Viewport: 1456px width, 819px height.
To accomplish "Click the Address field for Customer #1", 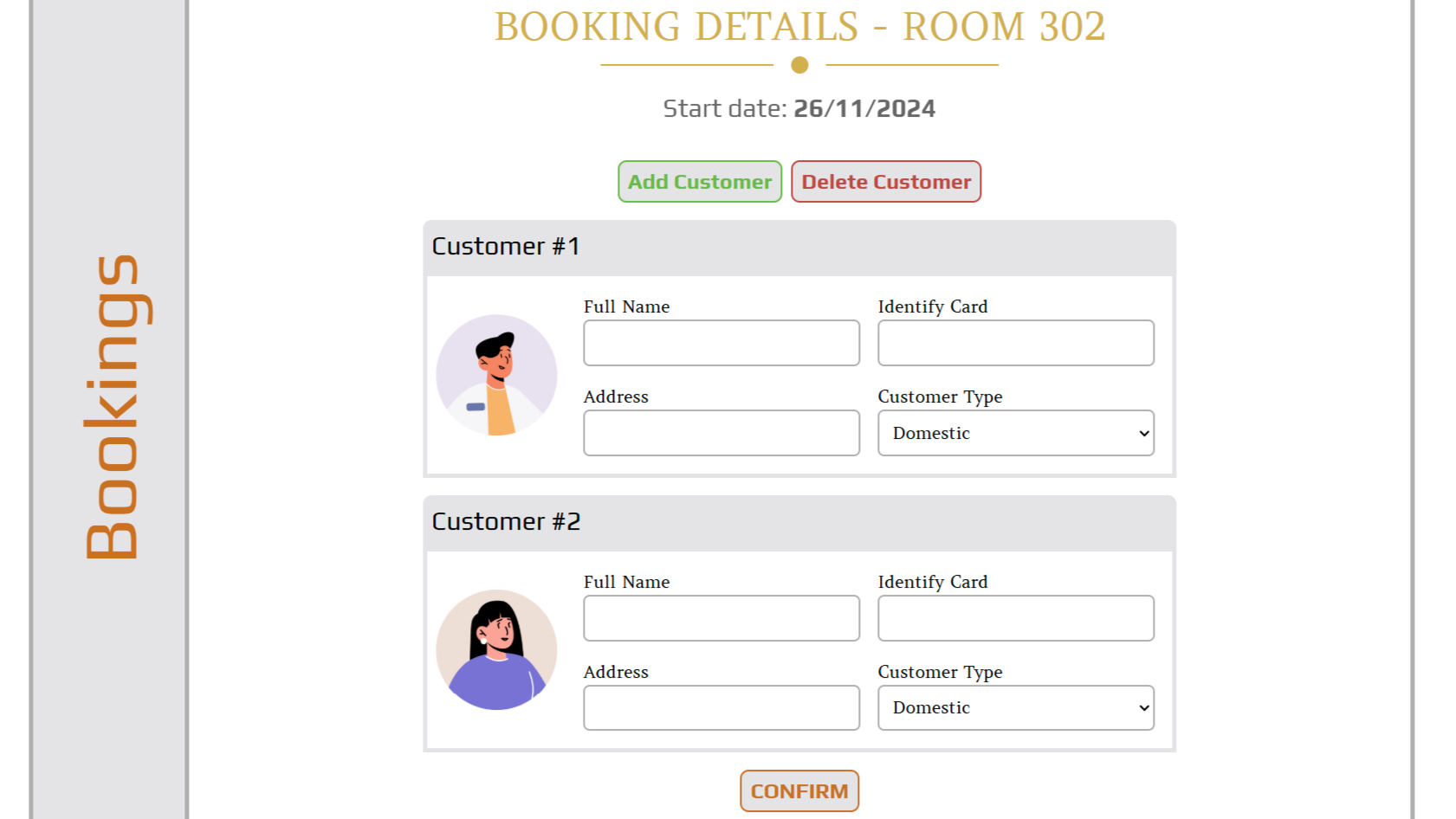I will click(721, 433).
